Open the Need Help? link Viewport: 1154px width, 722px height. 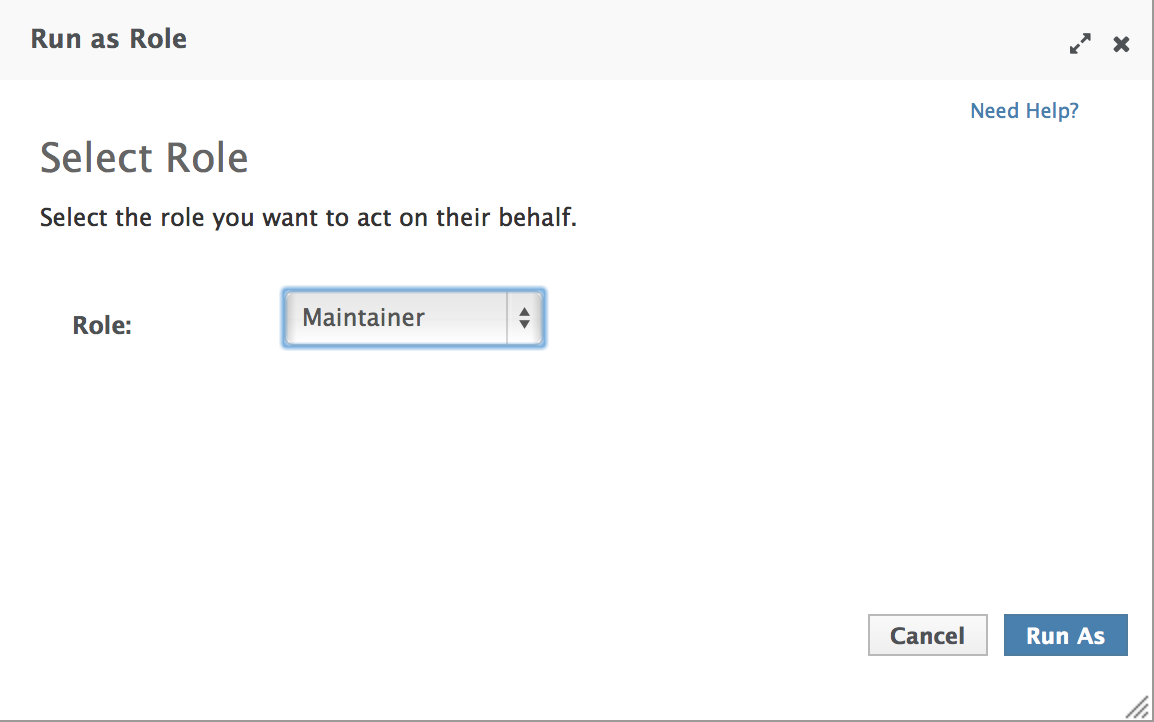pyautogui.click(x=1024, y=111)
